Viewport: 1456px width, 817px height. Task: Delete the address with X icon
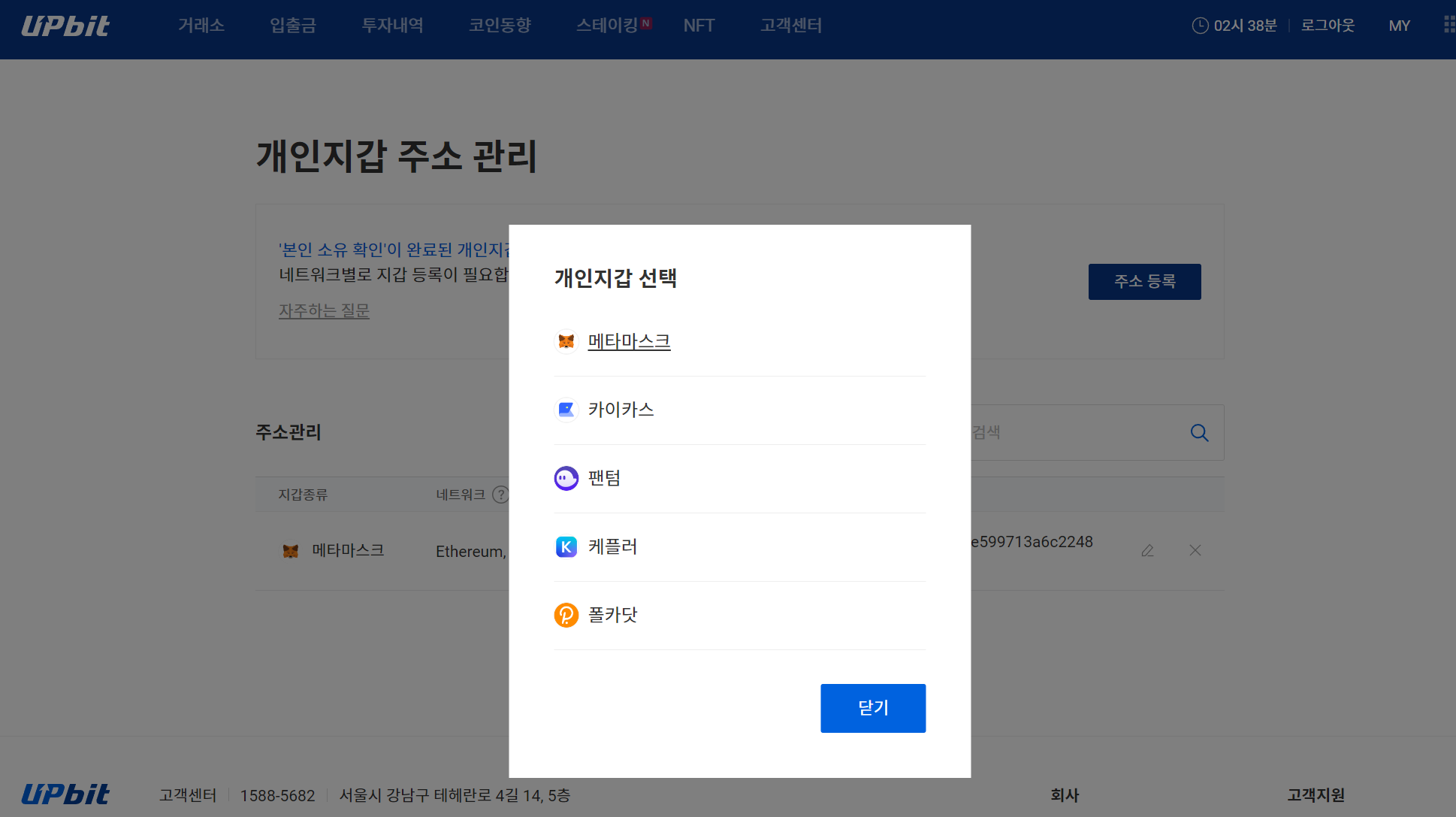(1195, 551)
